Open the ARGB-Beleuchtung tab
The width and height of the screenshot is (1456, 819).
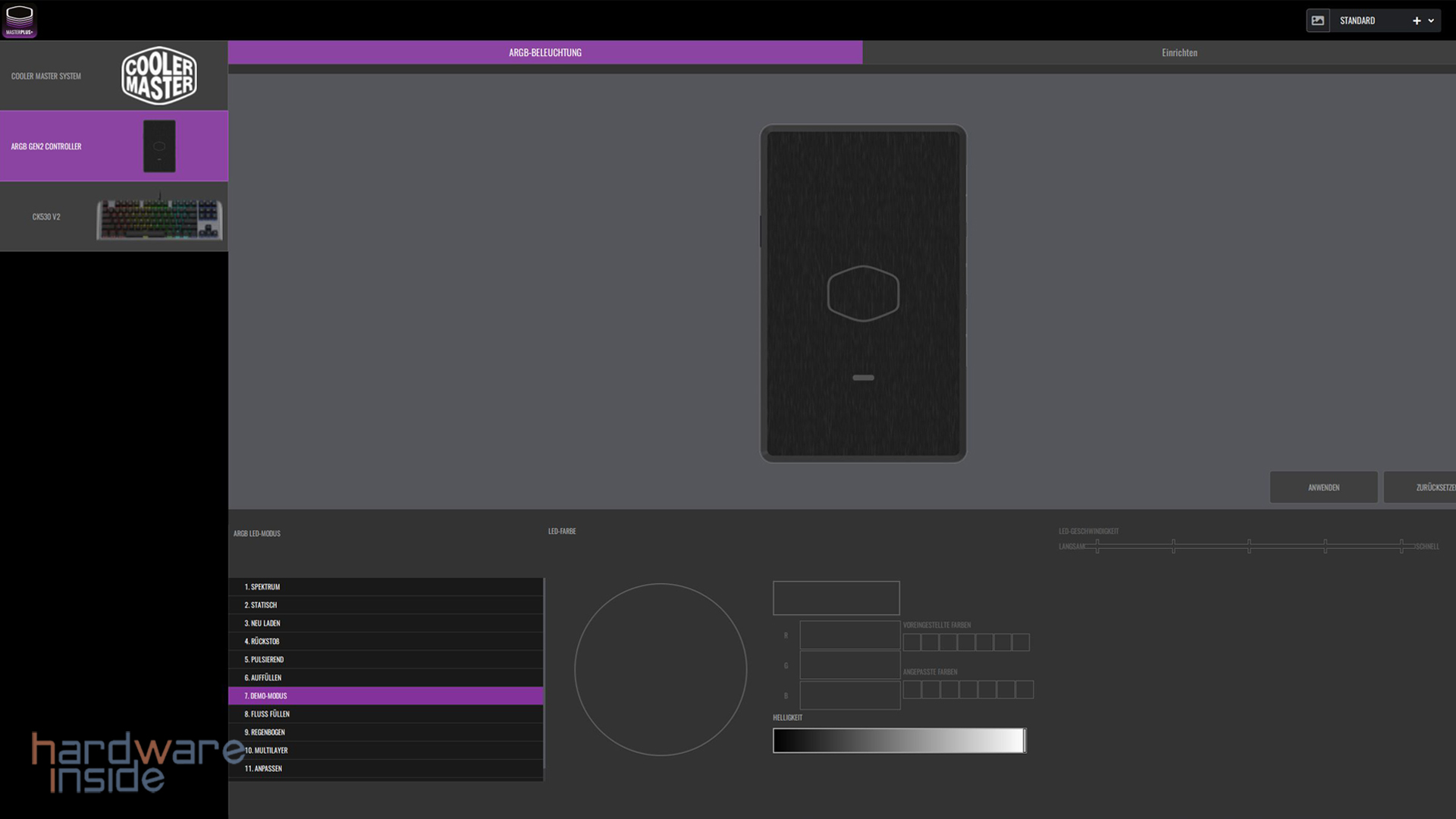pos(544,52)
